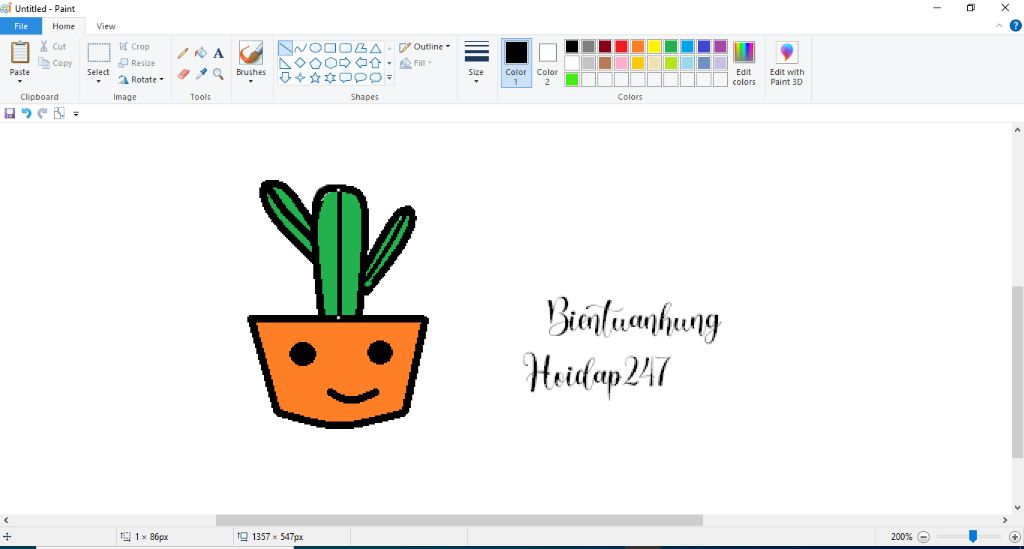The width and height of the screenshot is (1024, 549).
Task: Click the zoom slider handle
Action: [973, 536]
